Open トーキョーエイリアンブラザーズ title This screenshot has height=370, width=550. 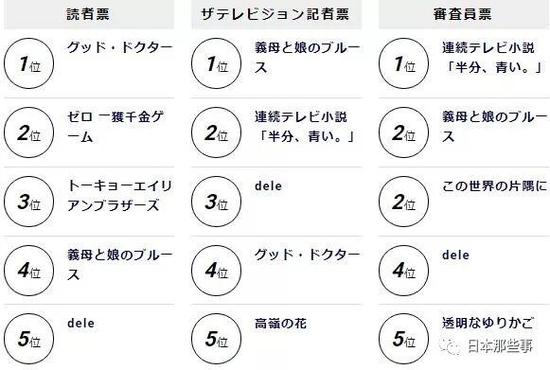120,195
